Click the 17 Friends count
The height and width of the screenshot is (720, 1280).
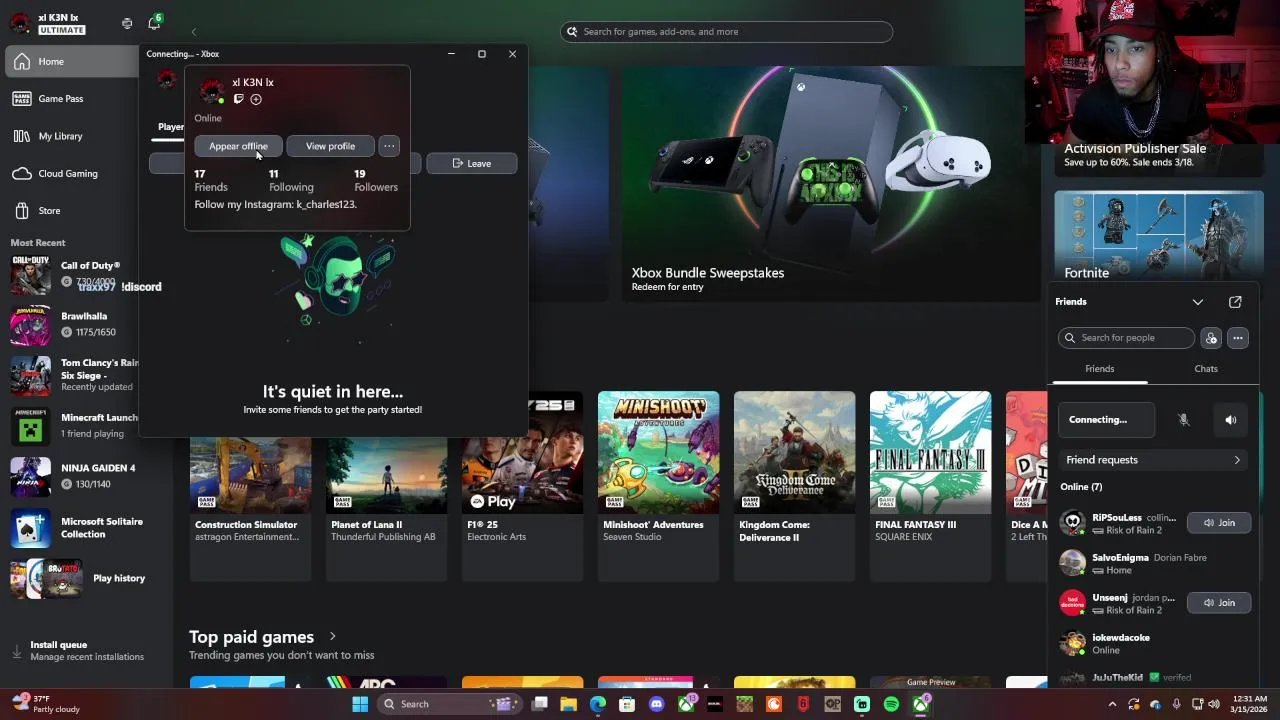click(x=211, y=180)
